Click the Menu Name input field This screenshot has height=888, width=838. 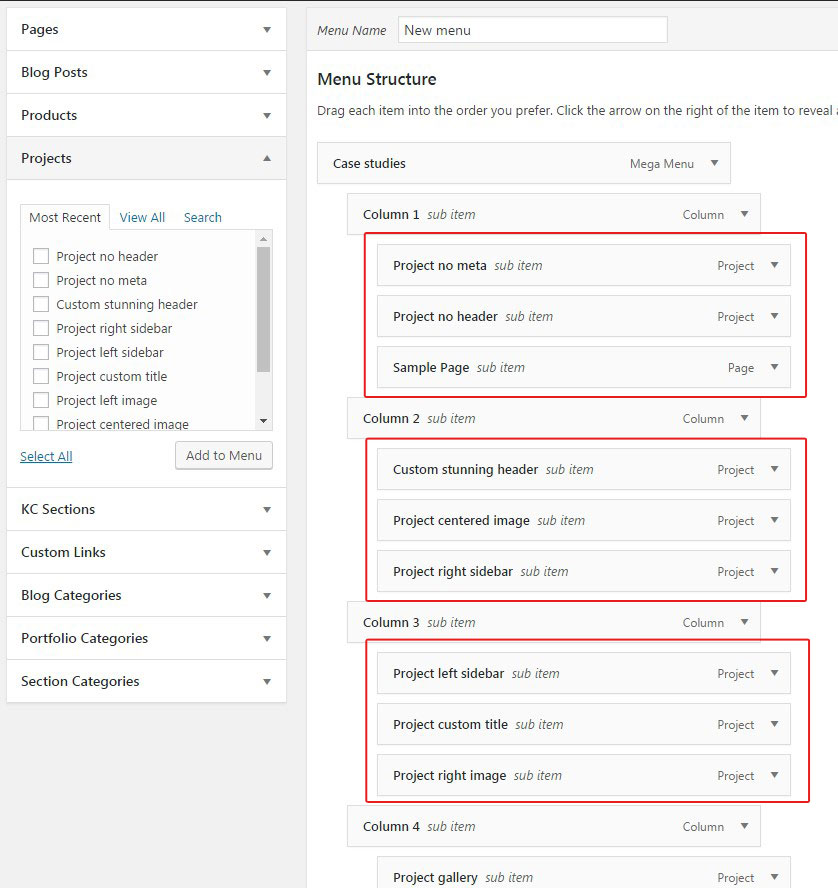[532, 30]
